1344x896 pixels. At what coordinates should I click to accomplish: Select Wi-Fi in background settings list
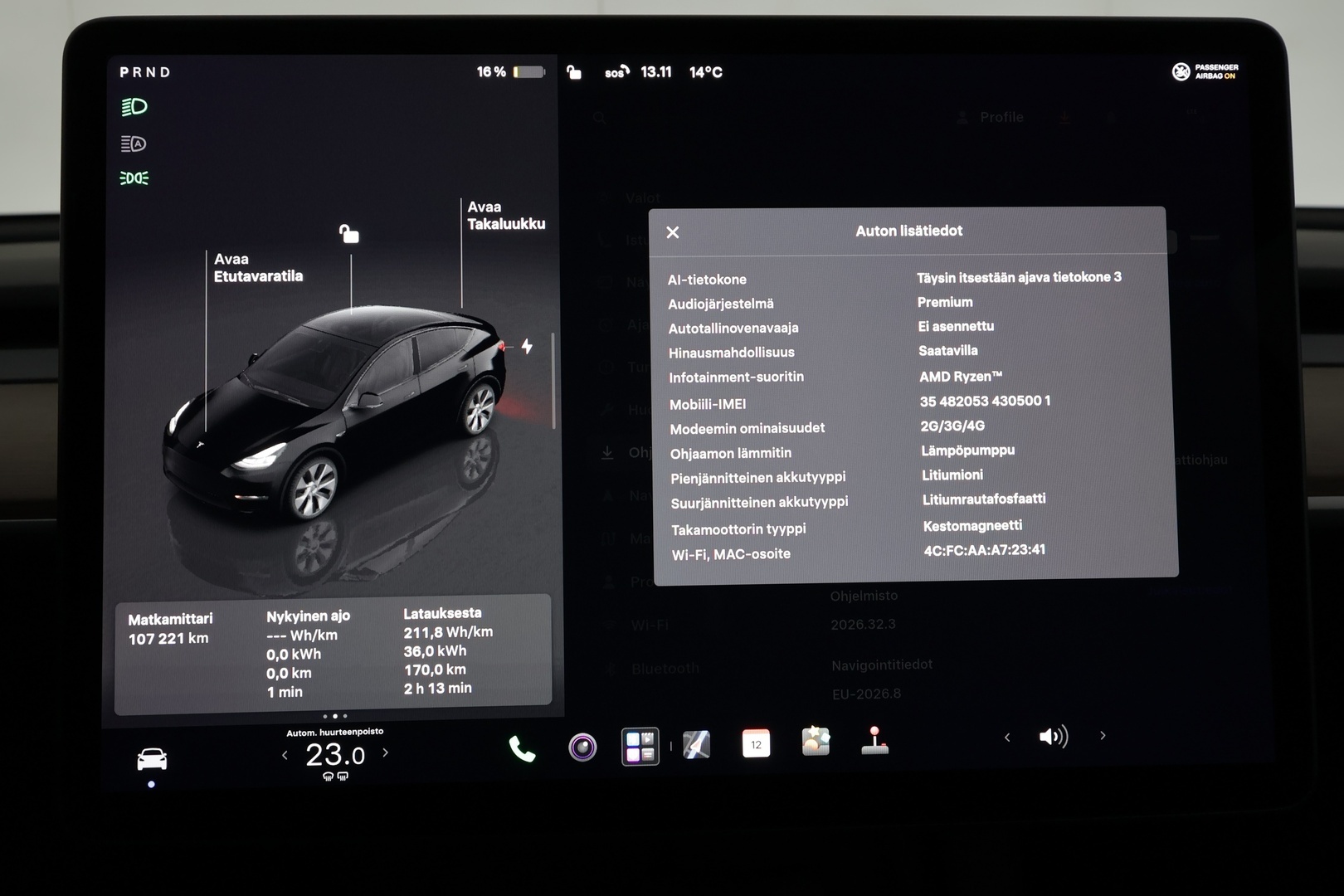click(x=650, y=626)
